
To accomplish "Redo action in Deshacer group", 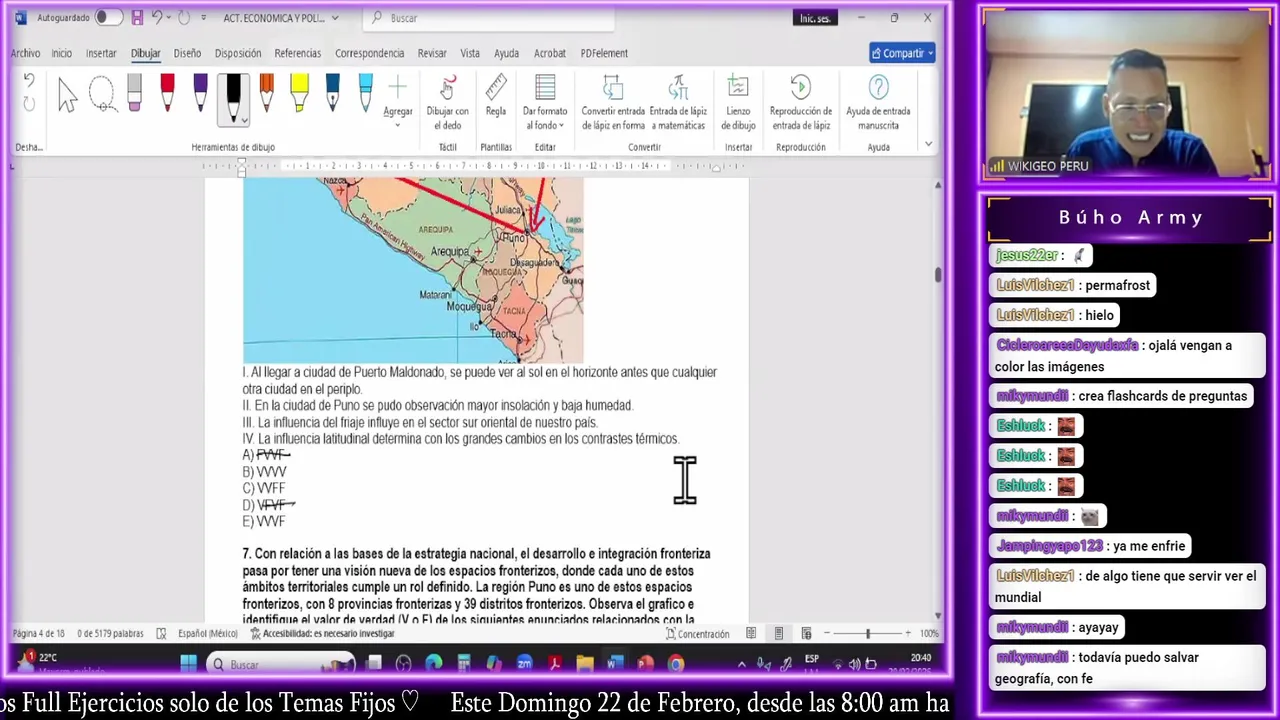I will point(29,103).
